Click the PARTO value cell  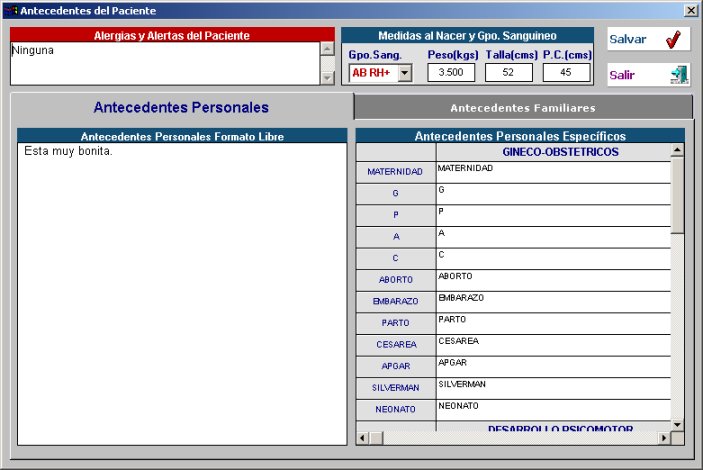click(554, 323)
